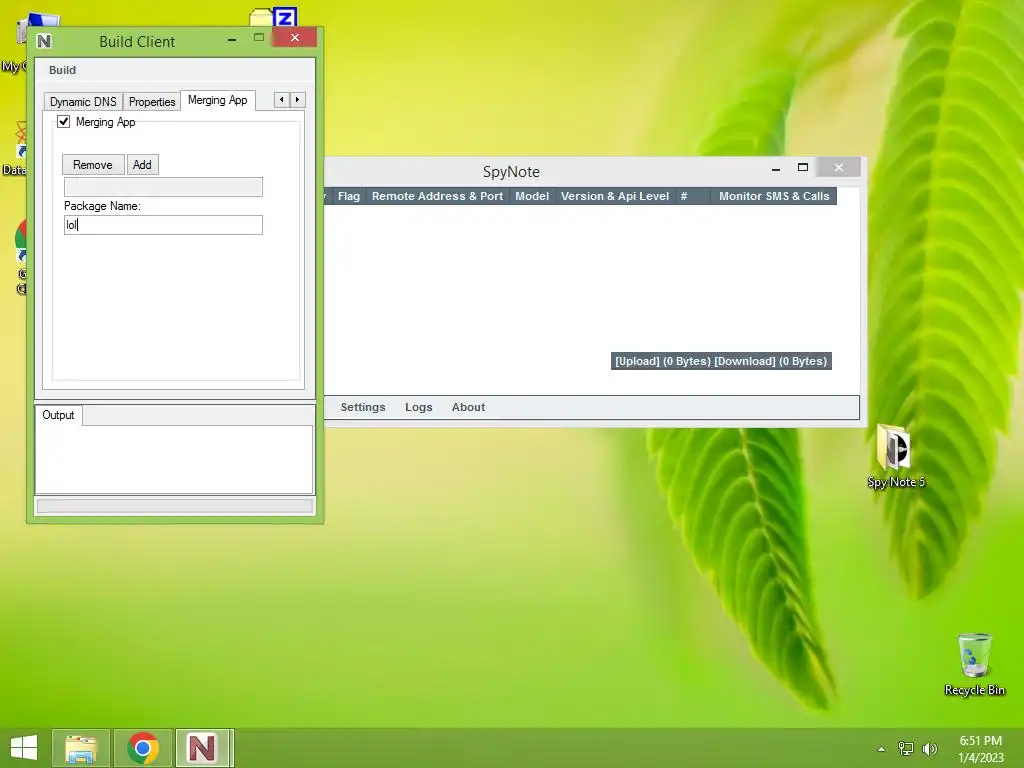The width and height of the screenshot is (1024, 768).
Task: Click the Model column header
Action: tap(532, 196)
